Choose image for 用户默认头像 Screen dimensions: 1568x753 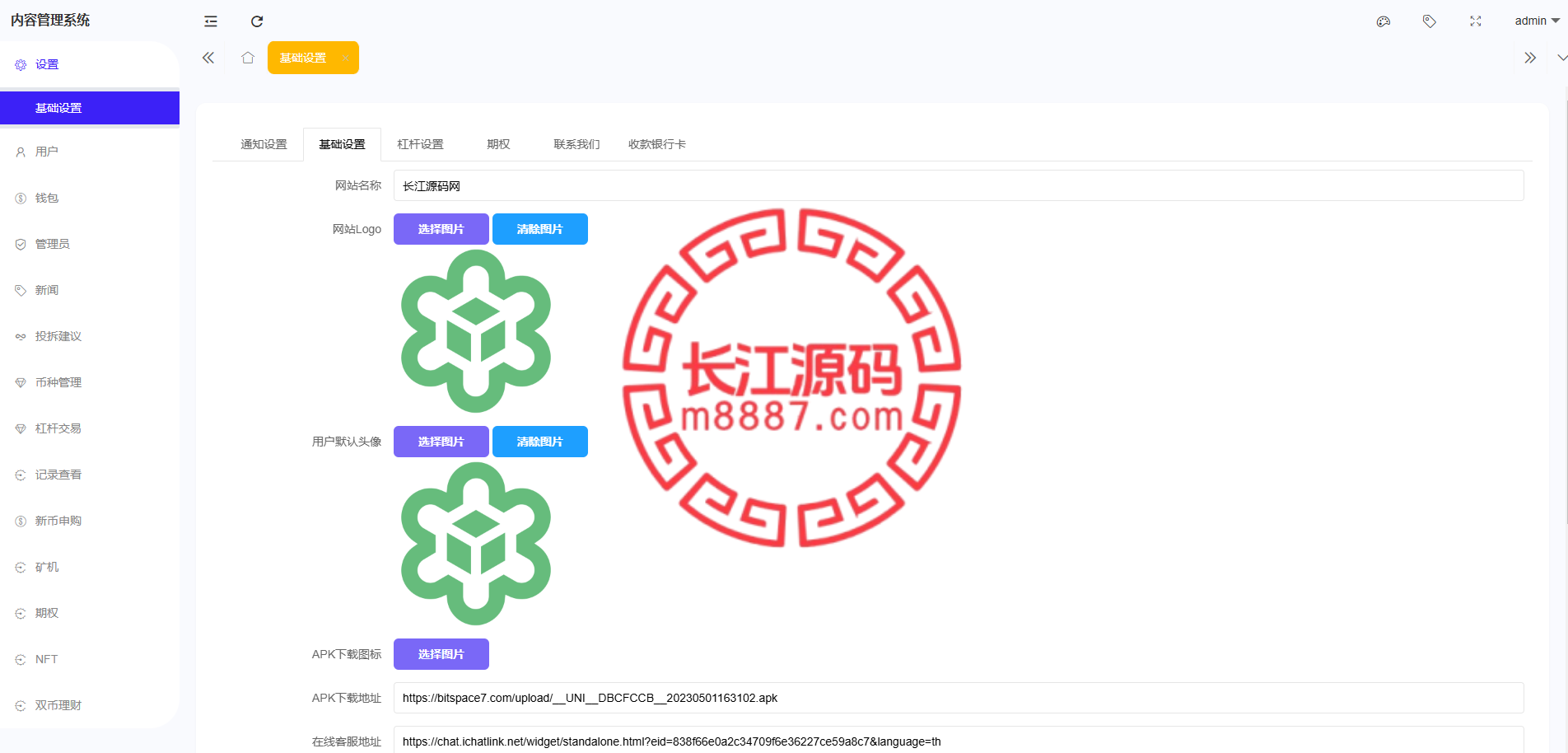[441, 442]
